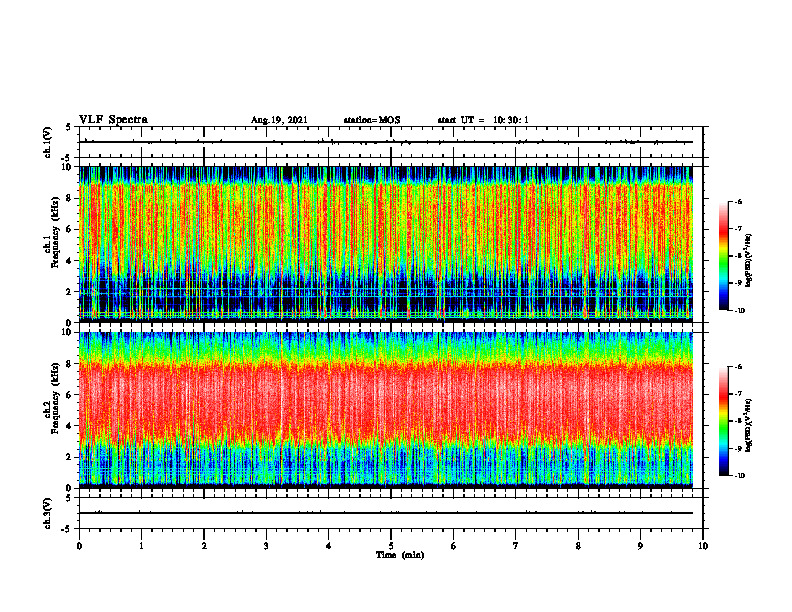Click the 9 minute time-axis tick label
The height and width of the screenshot is (612, 792).
(640, 546)
